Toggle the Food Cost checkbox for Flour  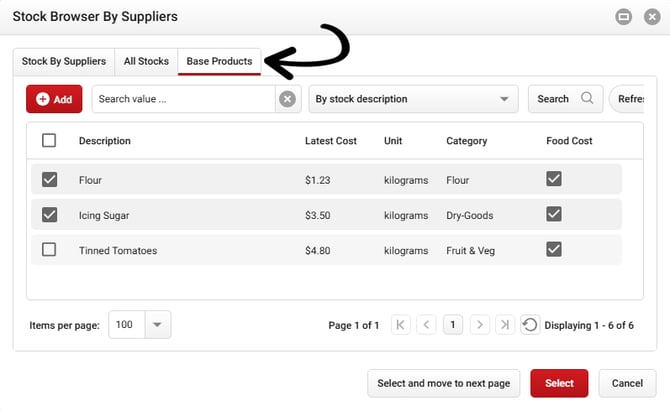pyautogui.click(x=554, y=179)
